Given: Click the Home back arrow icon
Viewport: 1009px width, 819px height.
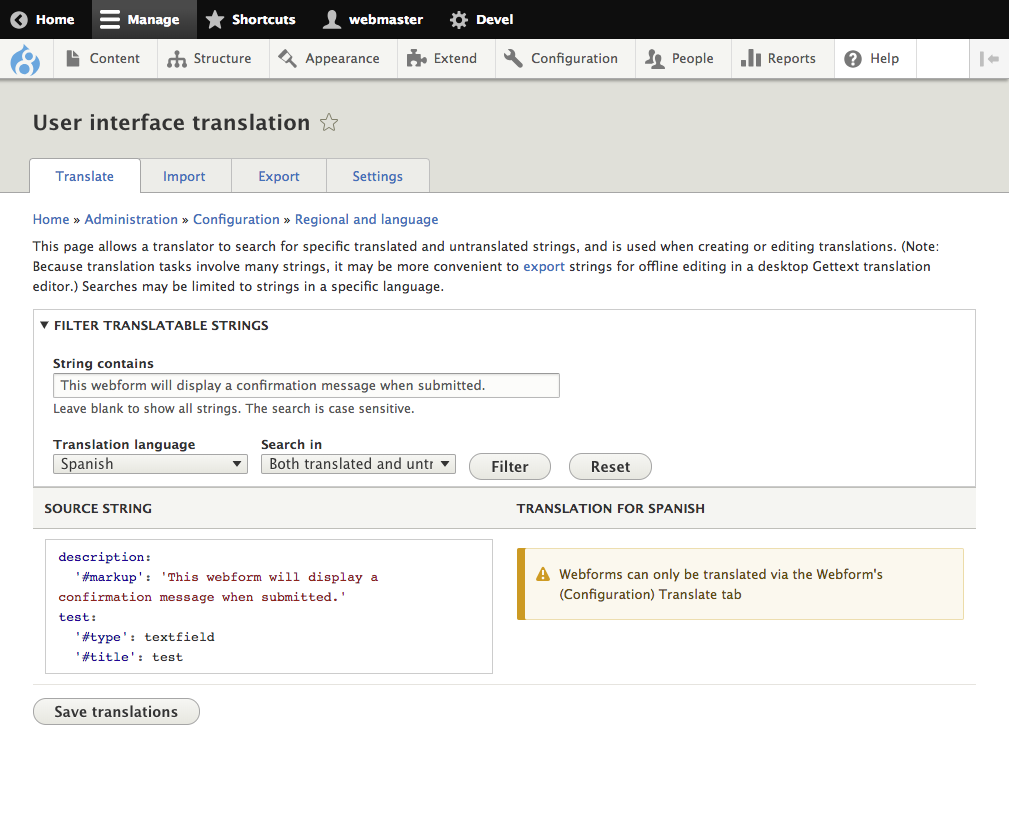Looking at the screenshot, I should pyautogui.click(x=19, y=19).
